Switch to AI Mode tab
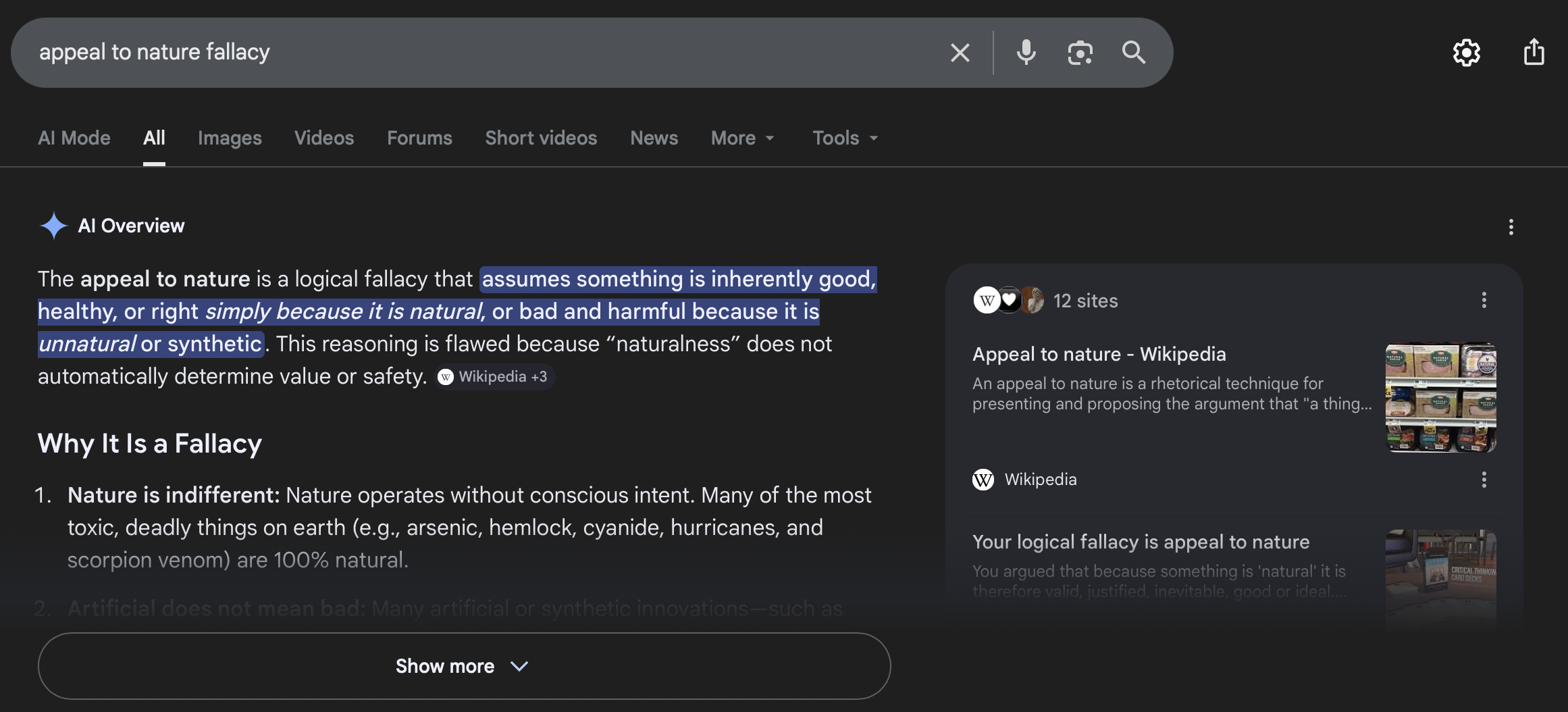The height and width of the screenshot is (712, 1568). point(74,138)
